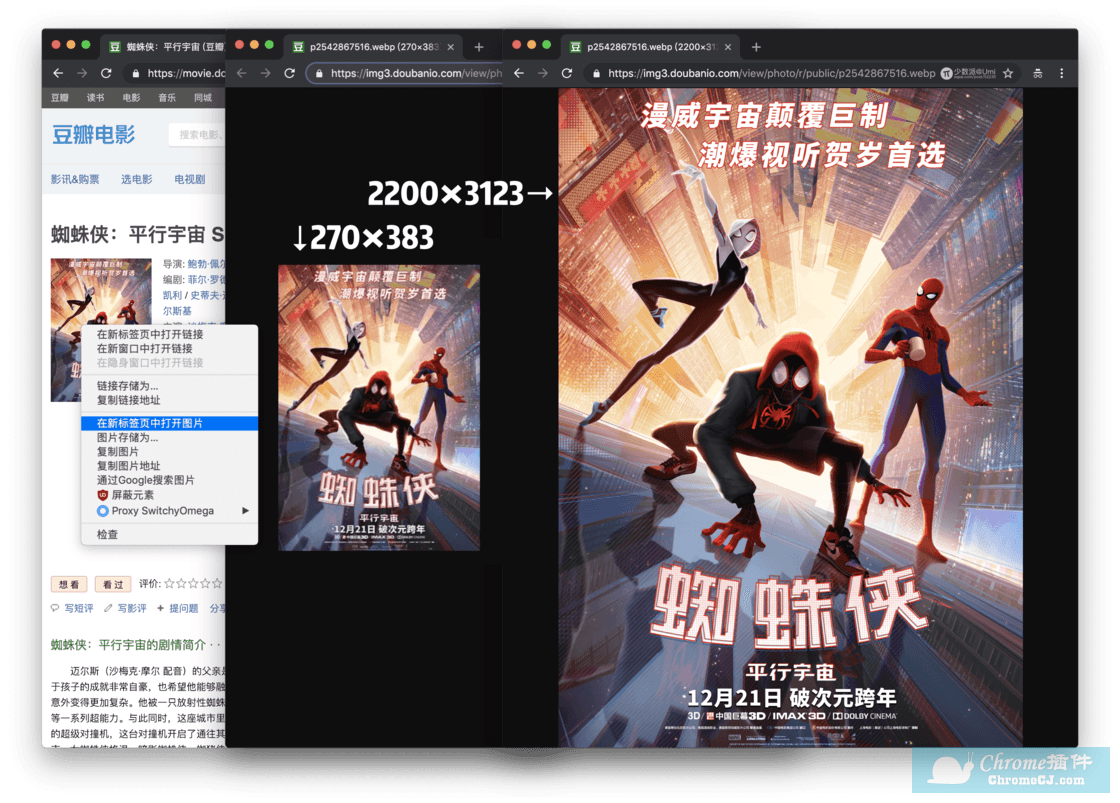The height and width of the screenshot is (803, 1120).
Task: Open the 音乐 link in Douban top nav
Action: (x=167, y=98)
